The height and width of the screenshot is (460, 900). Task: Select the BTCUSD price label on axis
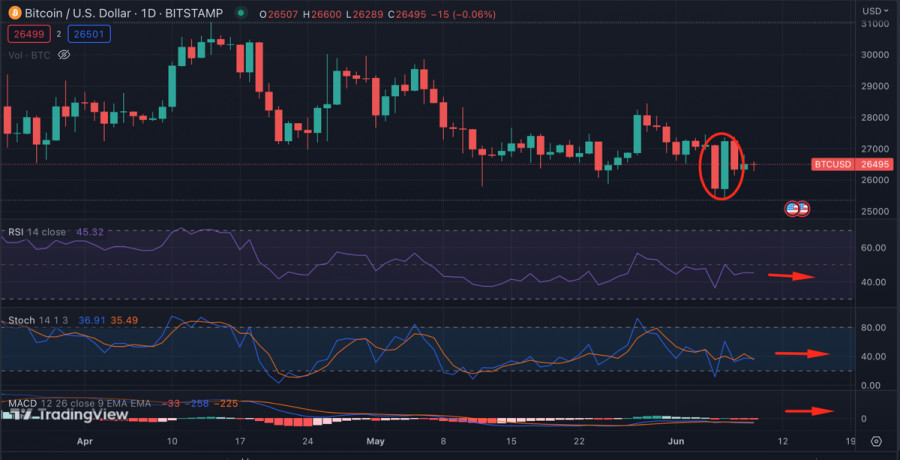click(x=831, y=165)
